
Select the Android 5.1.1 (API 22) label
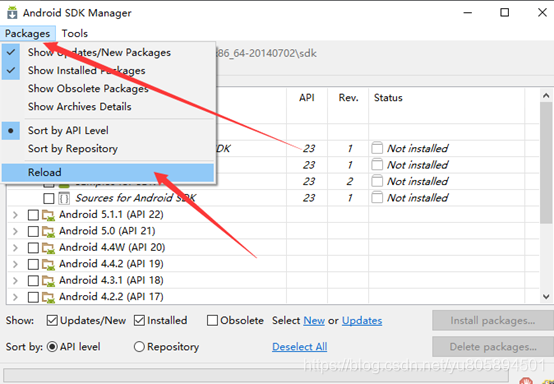[111, 215]
